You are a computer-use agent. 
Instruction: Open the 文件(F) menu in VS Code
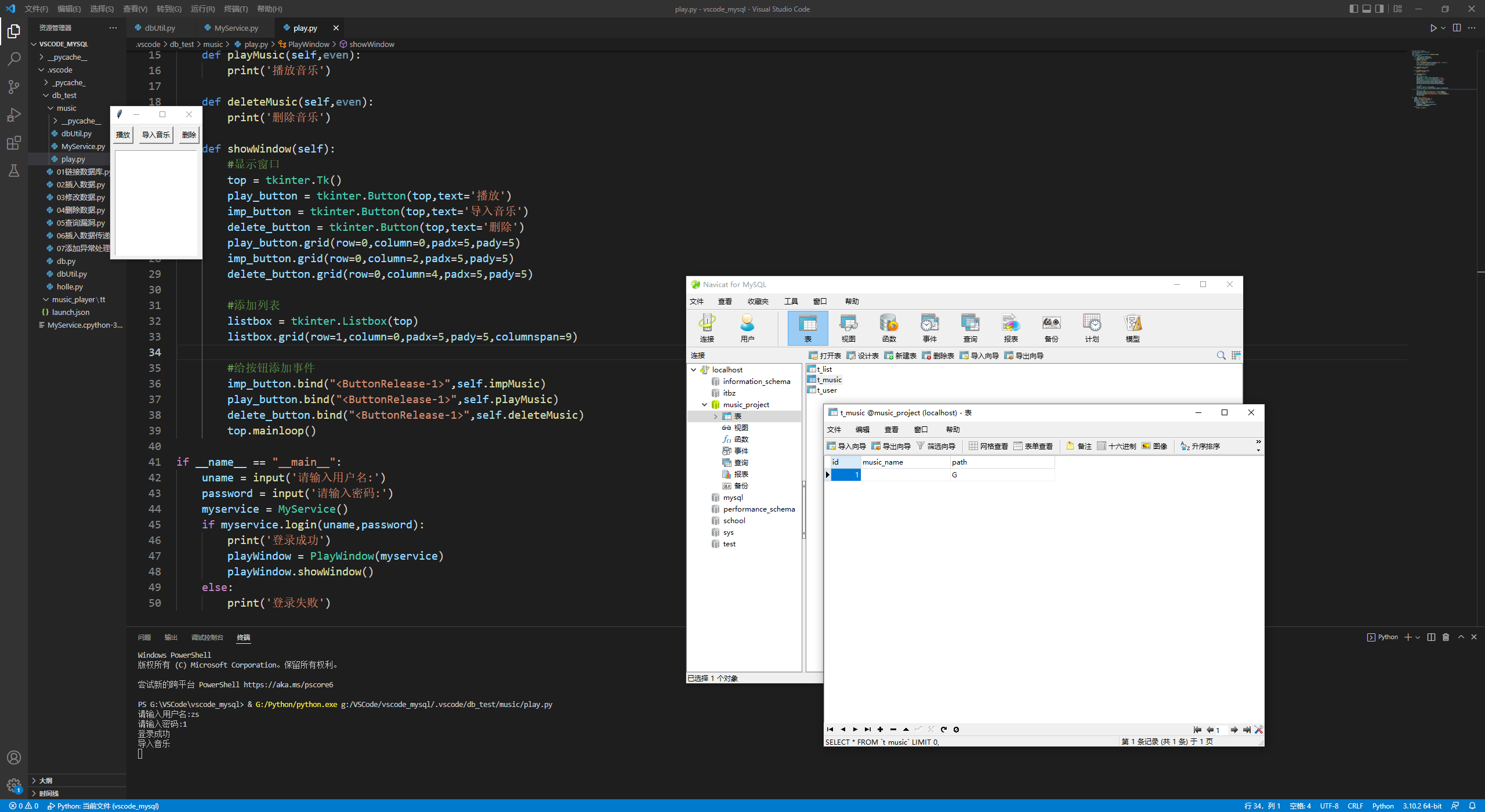pos(37,9)
